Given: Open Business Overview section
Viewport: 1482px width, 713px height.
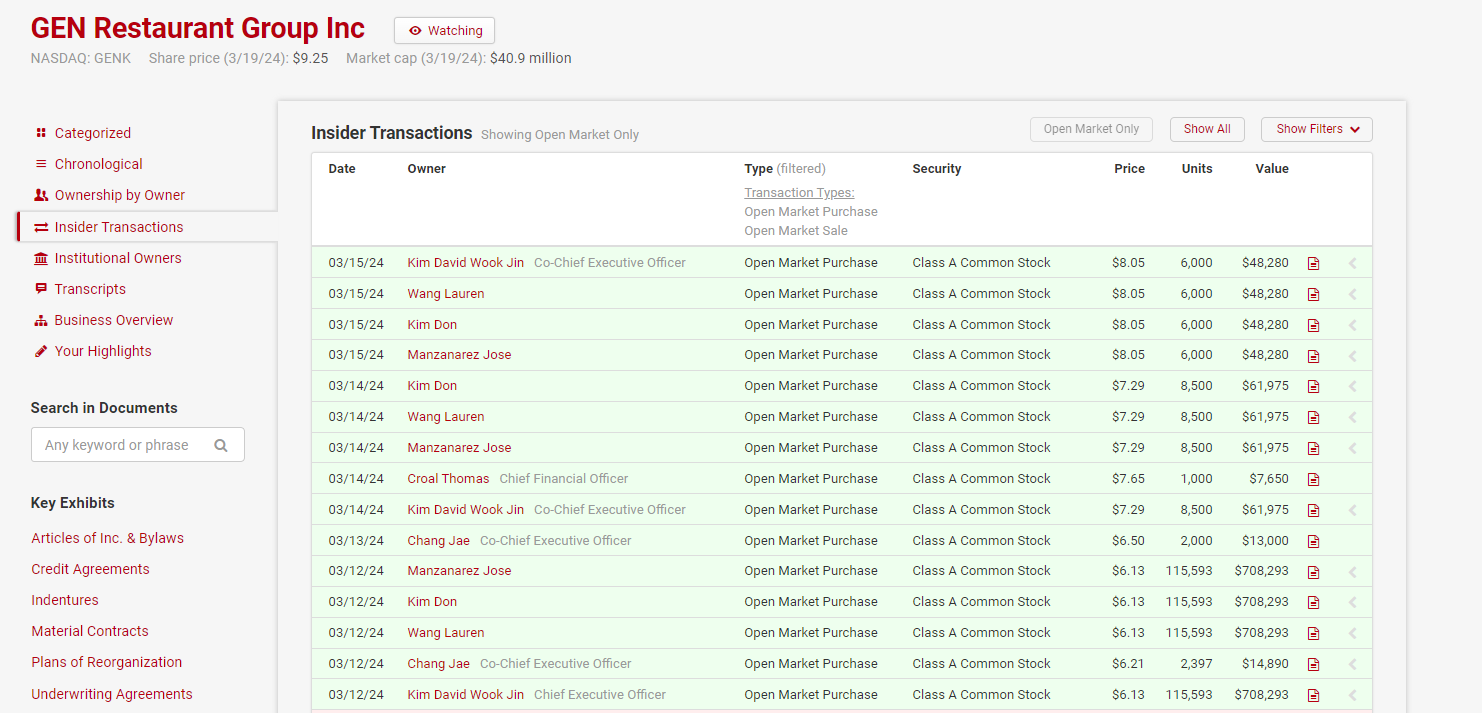Looking at the screenshot, I should [x=114, y=320].
